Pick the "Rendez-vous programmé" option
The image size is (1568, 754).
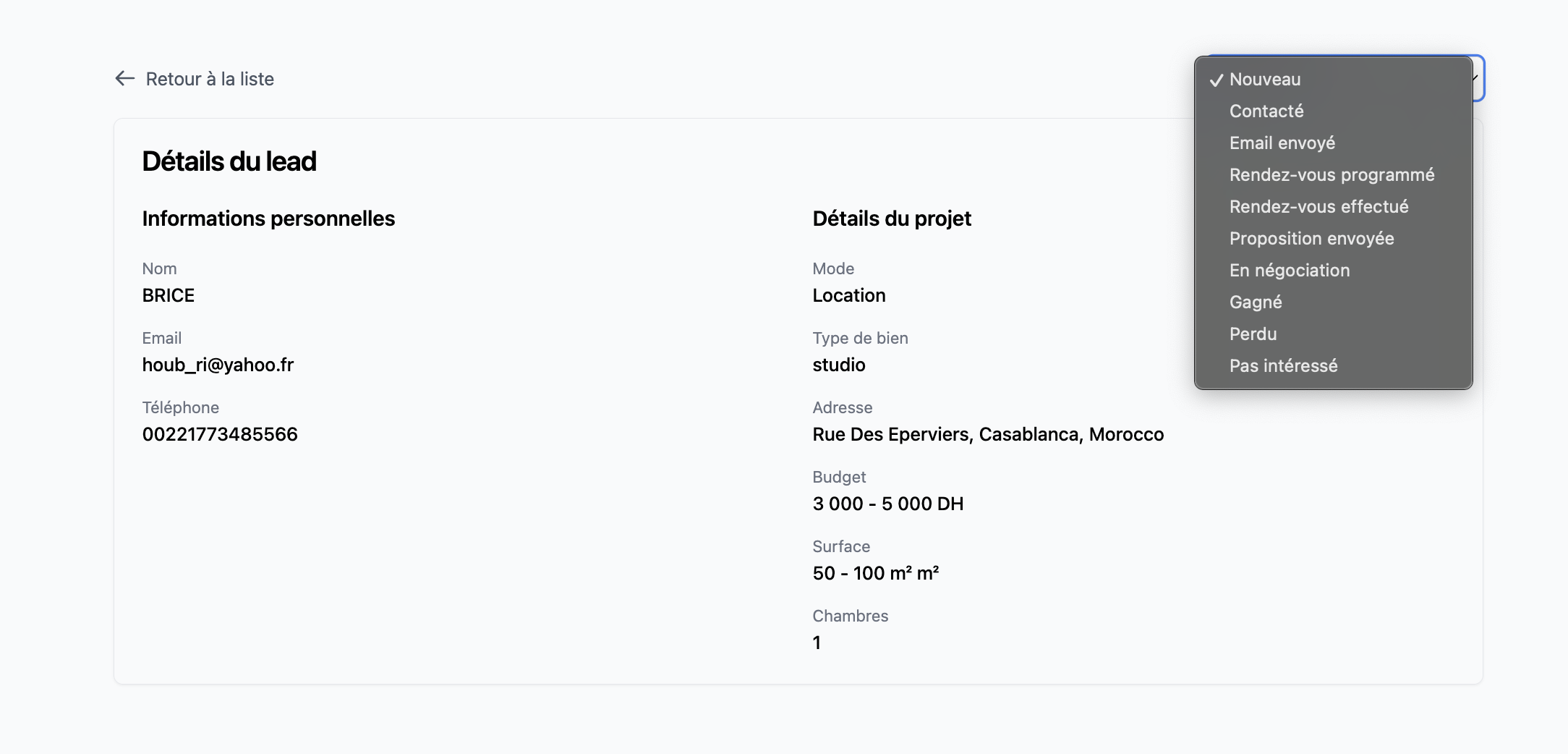coord(1331,175)
